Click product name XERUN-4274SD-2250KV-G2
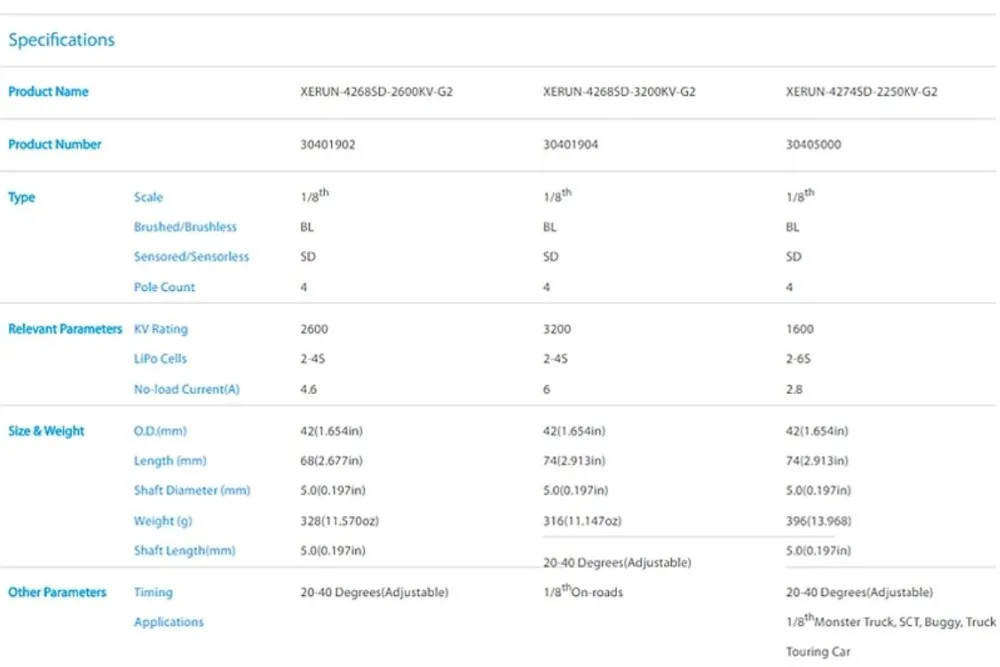 click(862, 91)
